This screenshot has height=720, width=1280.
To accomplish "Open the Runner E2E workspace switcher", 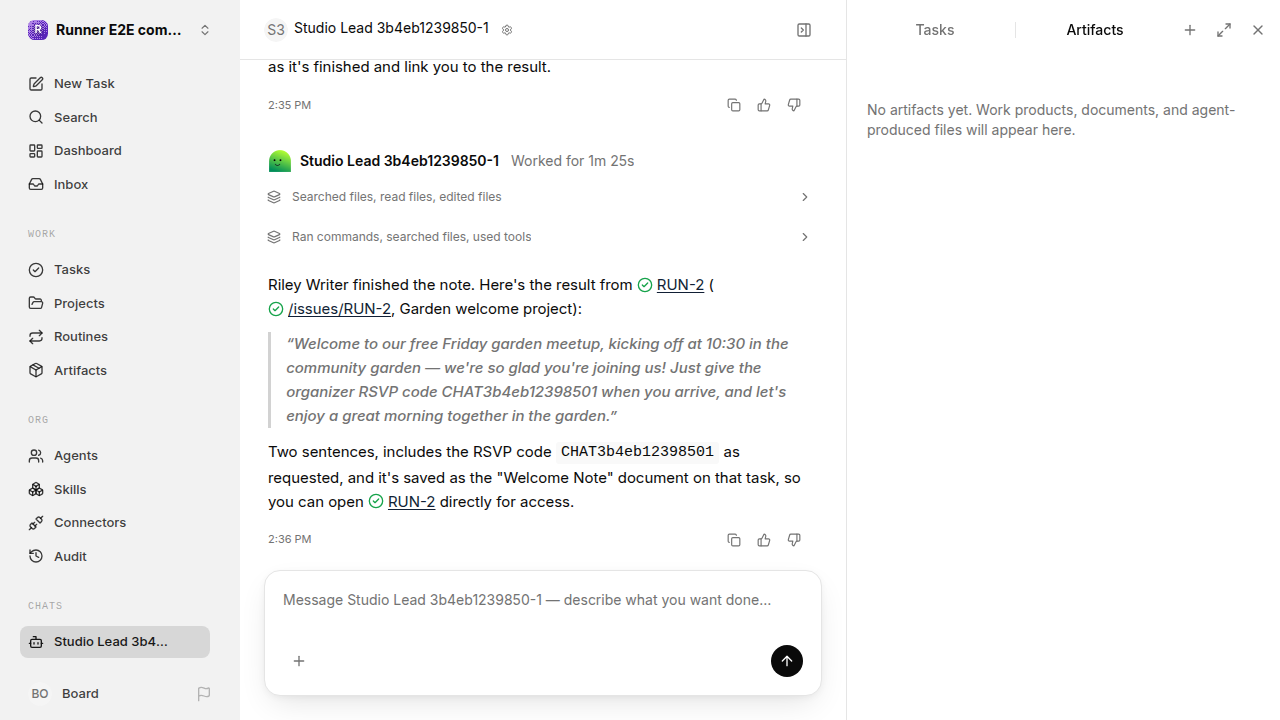I will (x=120, y=30).
